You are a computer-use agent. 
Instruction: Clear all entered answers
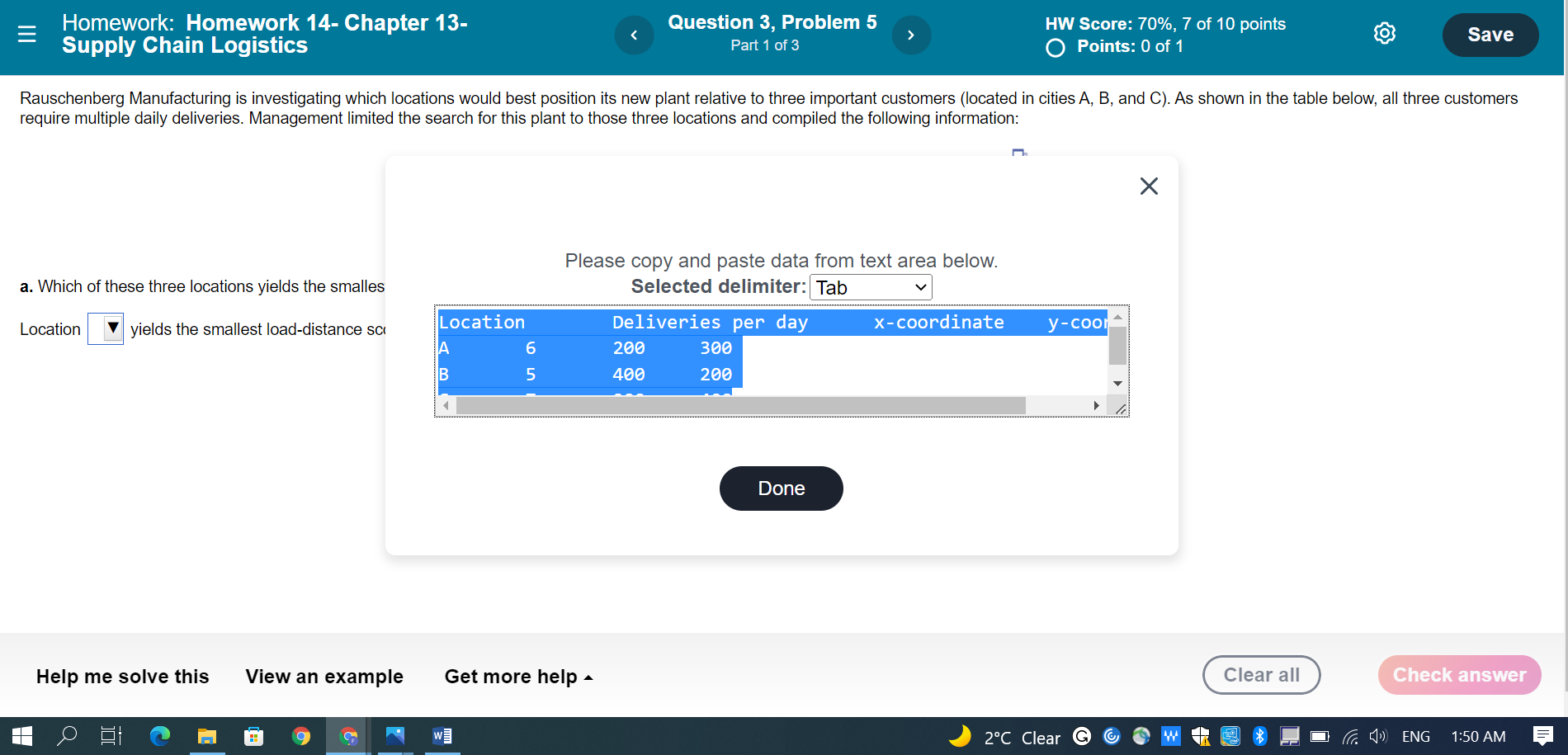pos(1261,675)
